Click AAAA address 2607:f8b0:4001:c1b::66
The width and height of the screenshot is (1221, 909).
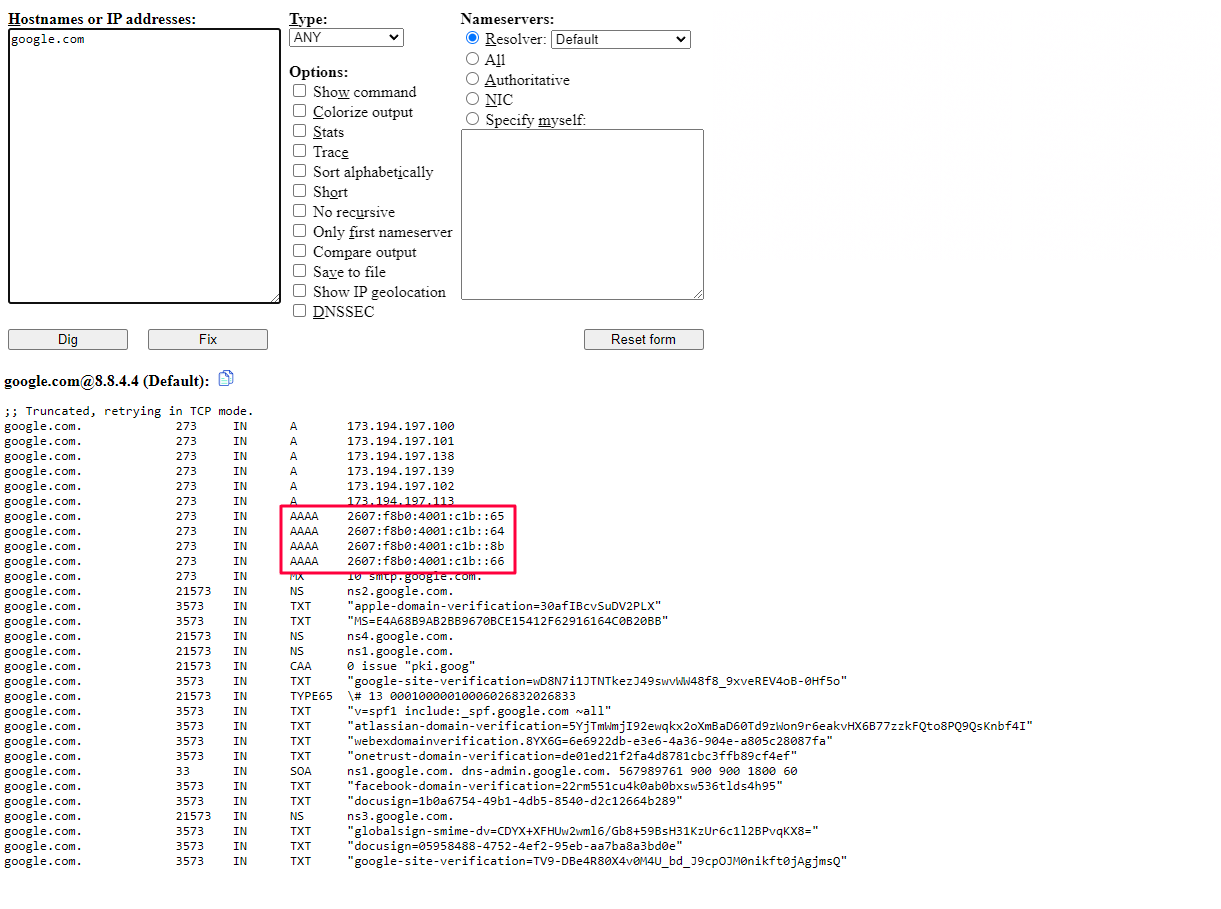(x=426, y=561)
